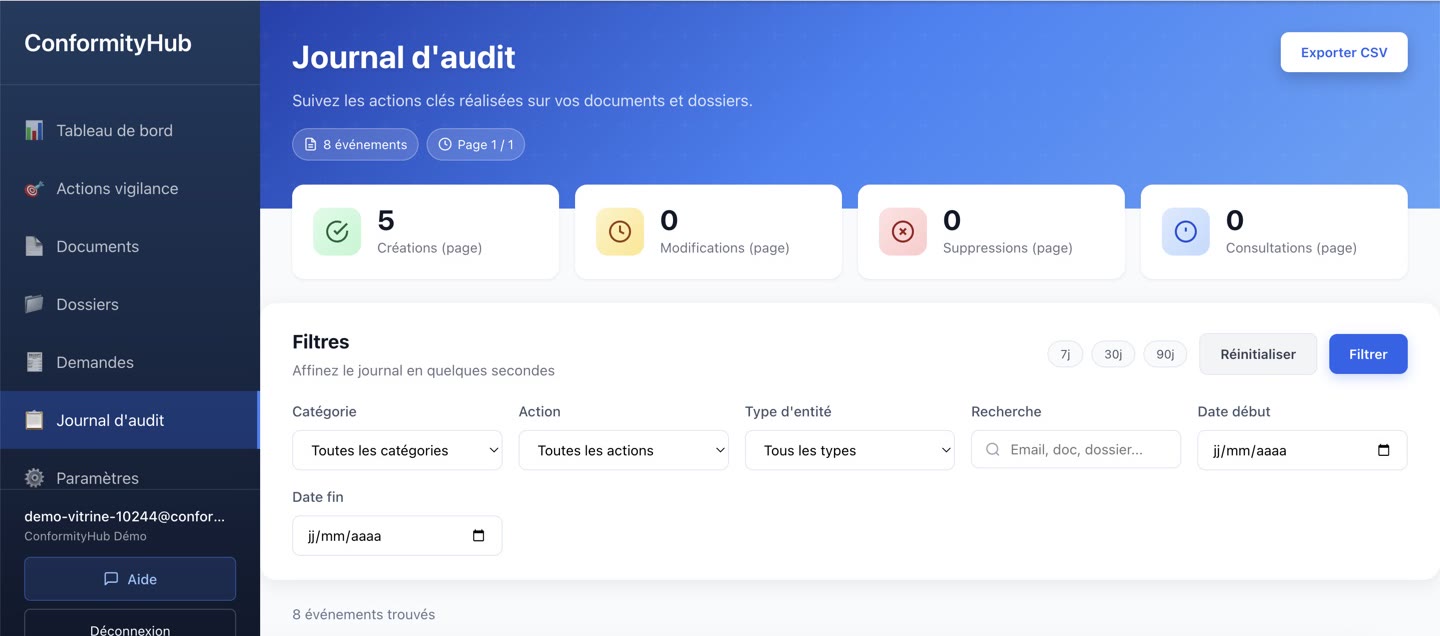Click the Tableau de bord chart icon
This screenshot has width=1440, height=636.
point(34,130)
